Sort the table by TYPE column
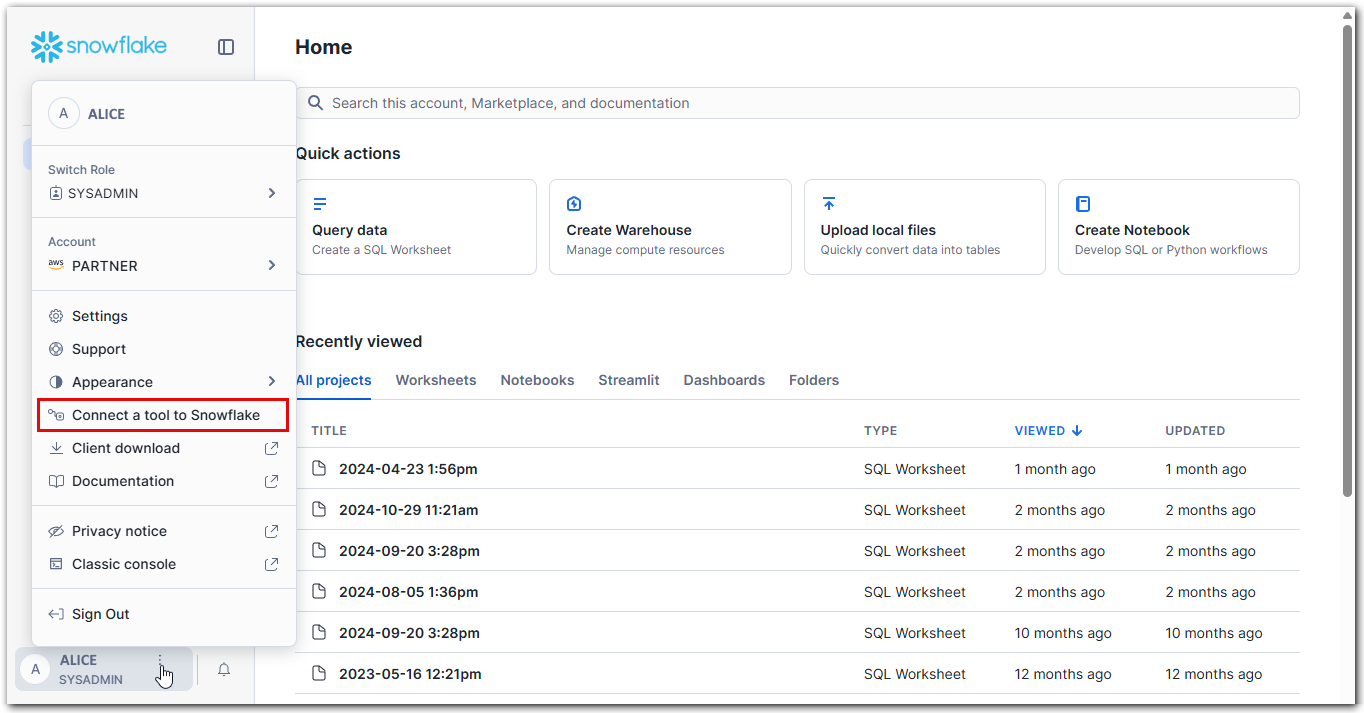 [x=881, y=431]
